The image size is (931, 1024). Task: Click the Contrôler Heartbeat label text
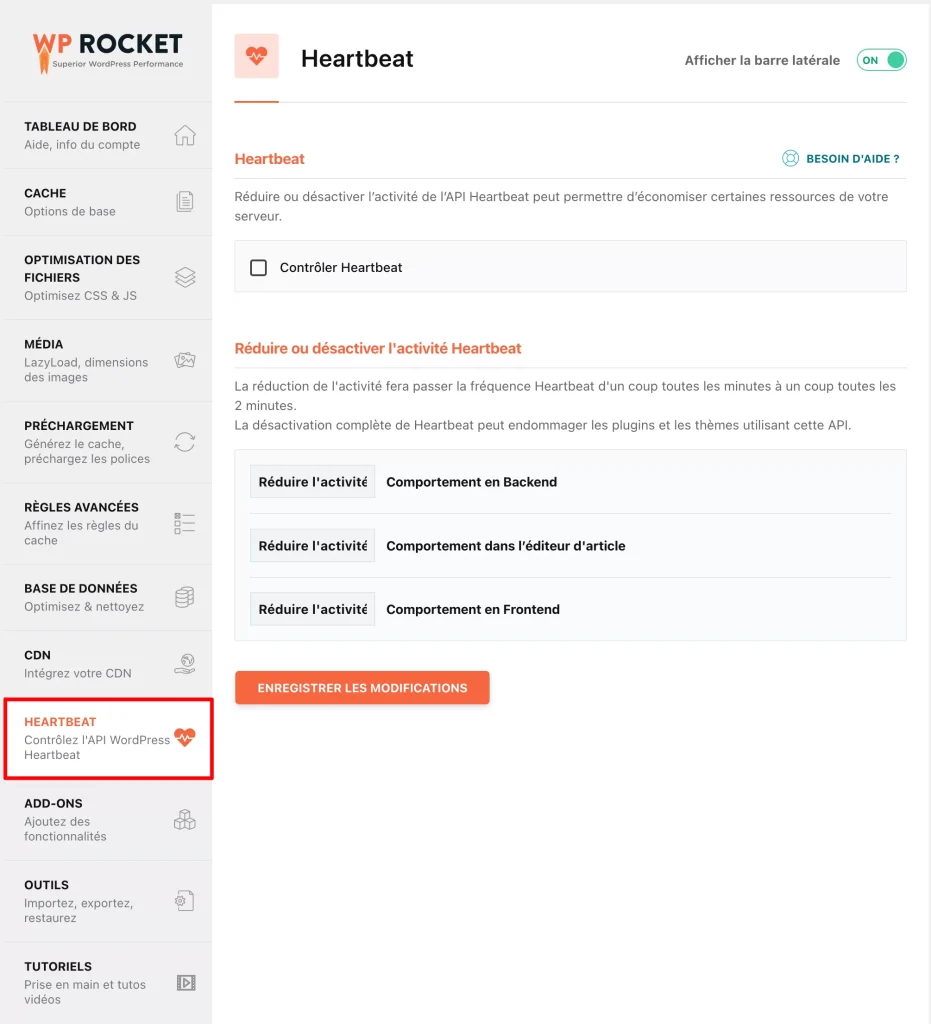[341, 268]
